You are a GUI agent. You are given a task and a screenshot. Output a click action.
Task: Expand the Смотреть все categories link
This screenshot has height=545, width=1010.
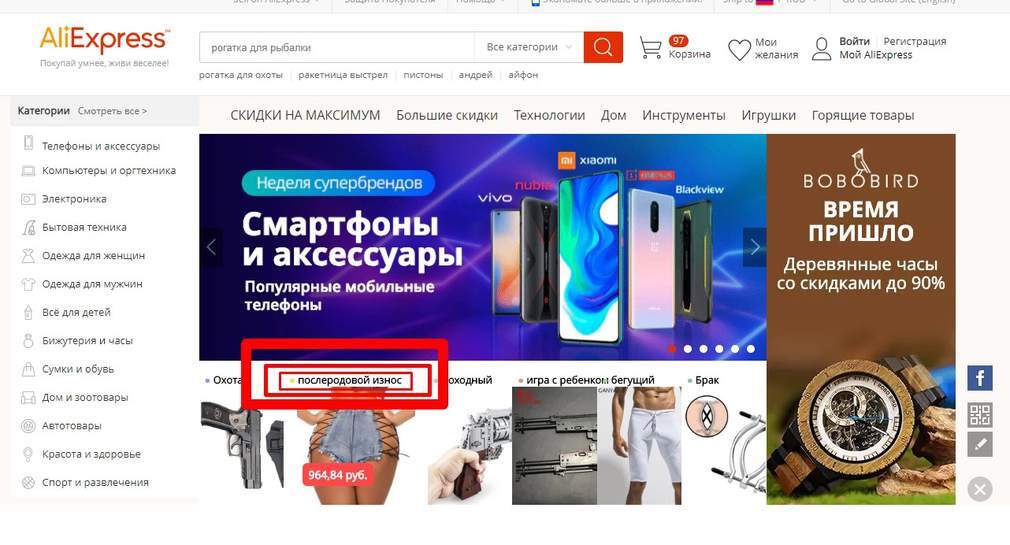click(x=112, y=111)
